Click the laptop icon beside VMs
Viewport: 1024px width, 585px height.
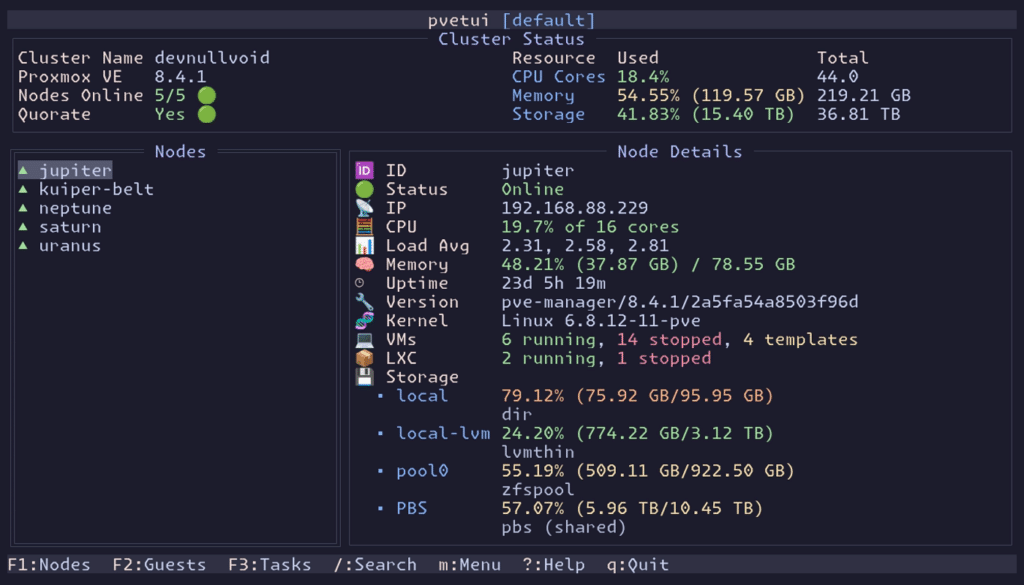click(364, 340)
